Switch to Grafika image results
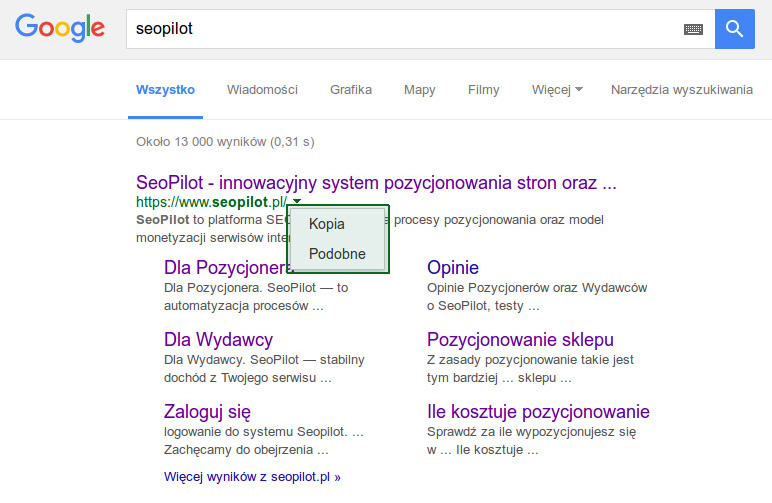 click(x=351, y=90)
